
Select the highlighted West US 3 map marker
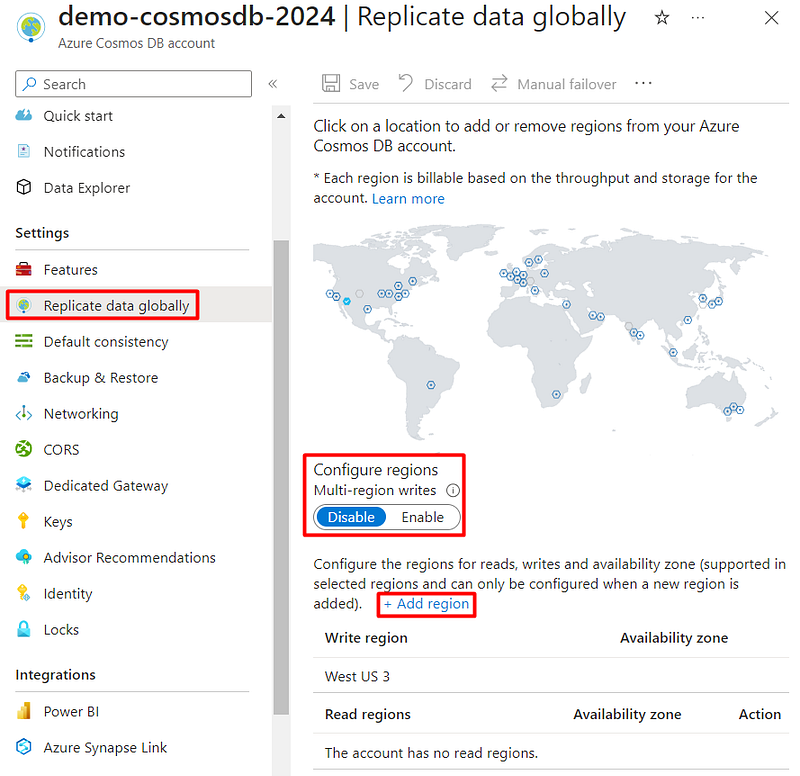coord(347,301)
